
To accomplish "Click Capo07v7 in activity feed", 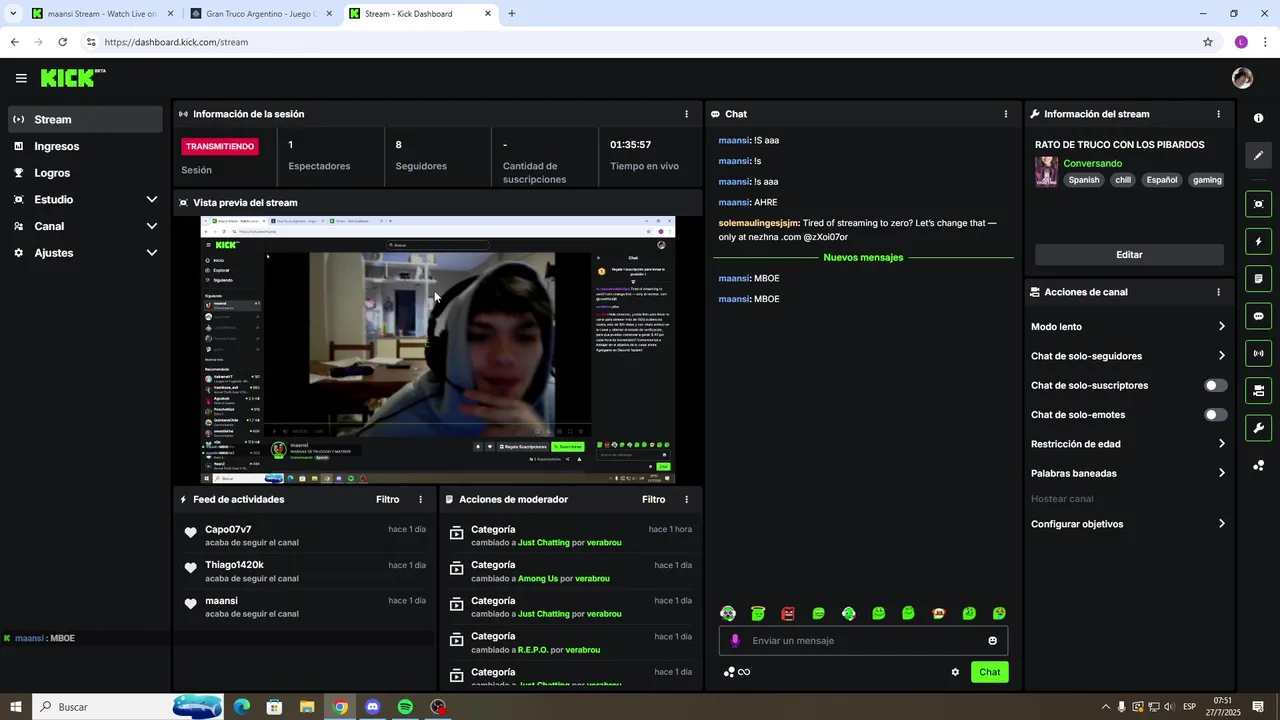I will pyautogui.click(x=228, y=529).
